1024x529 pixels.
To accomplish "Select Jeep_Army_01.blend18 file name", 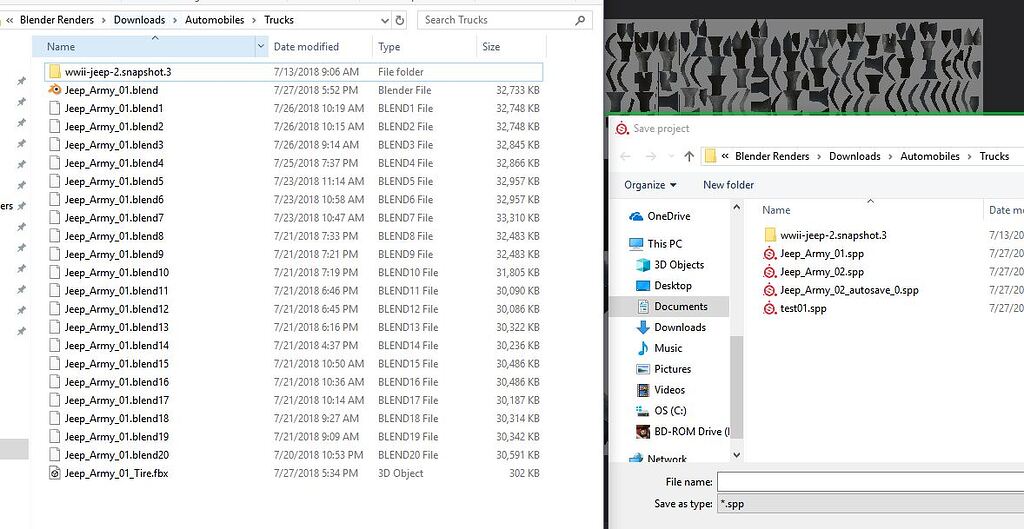I will point(117,419).
